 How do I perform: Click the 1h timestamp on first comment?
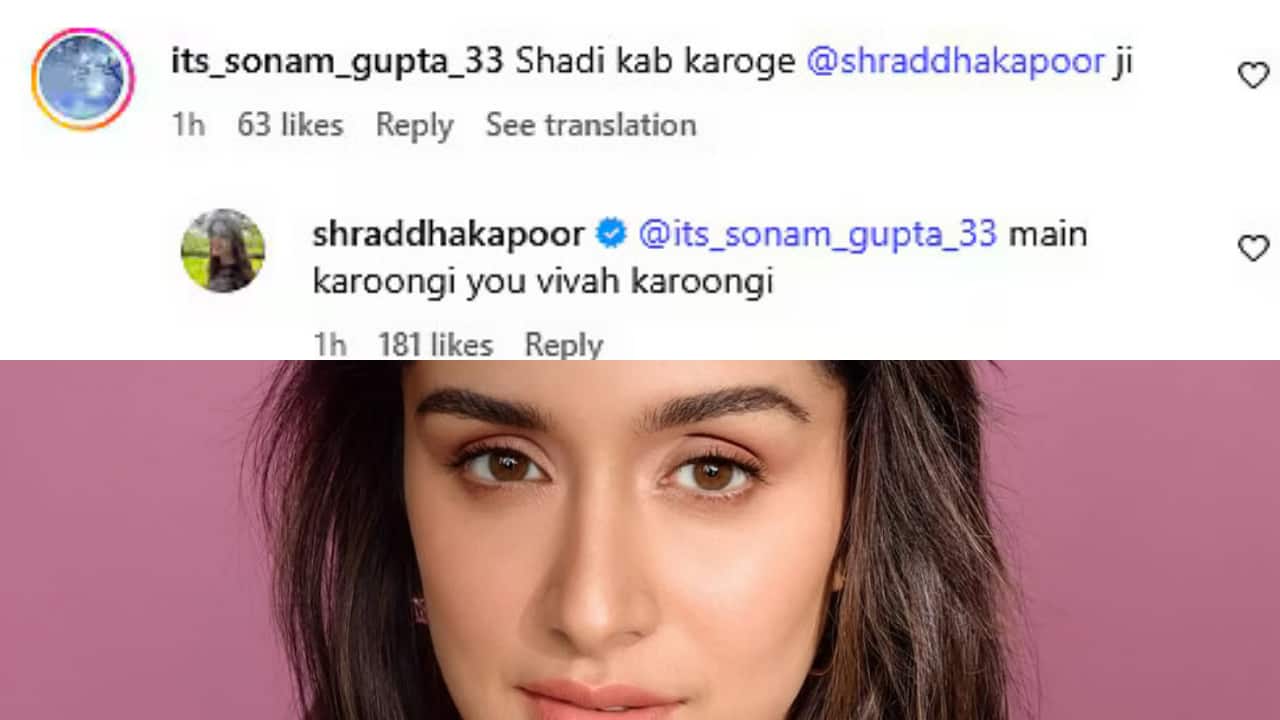pos(188,125)
